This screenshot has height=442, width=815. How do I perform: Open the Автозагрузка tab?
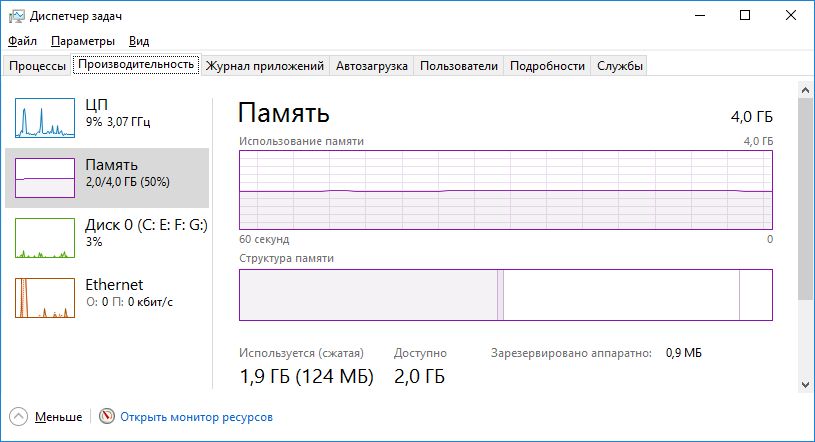coord(372,66)
